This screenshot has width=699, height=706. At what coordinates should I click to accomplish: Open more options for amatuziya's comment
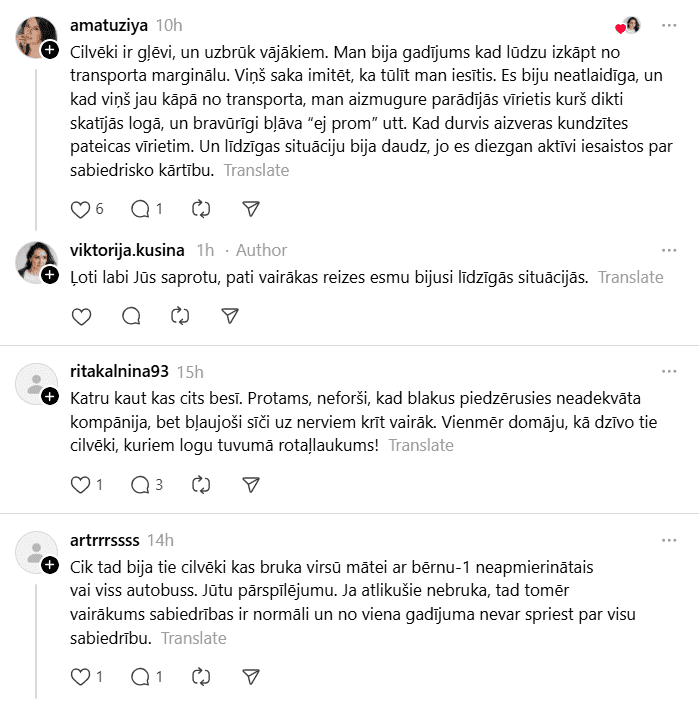pyautogui.click(x=669, y=25)
